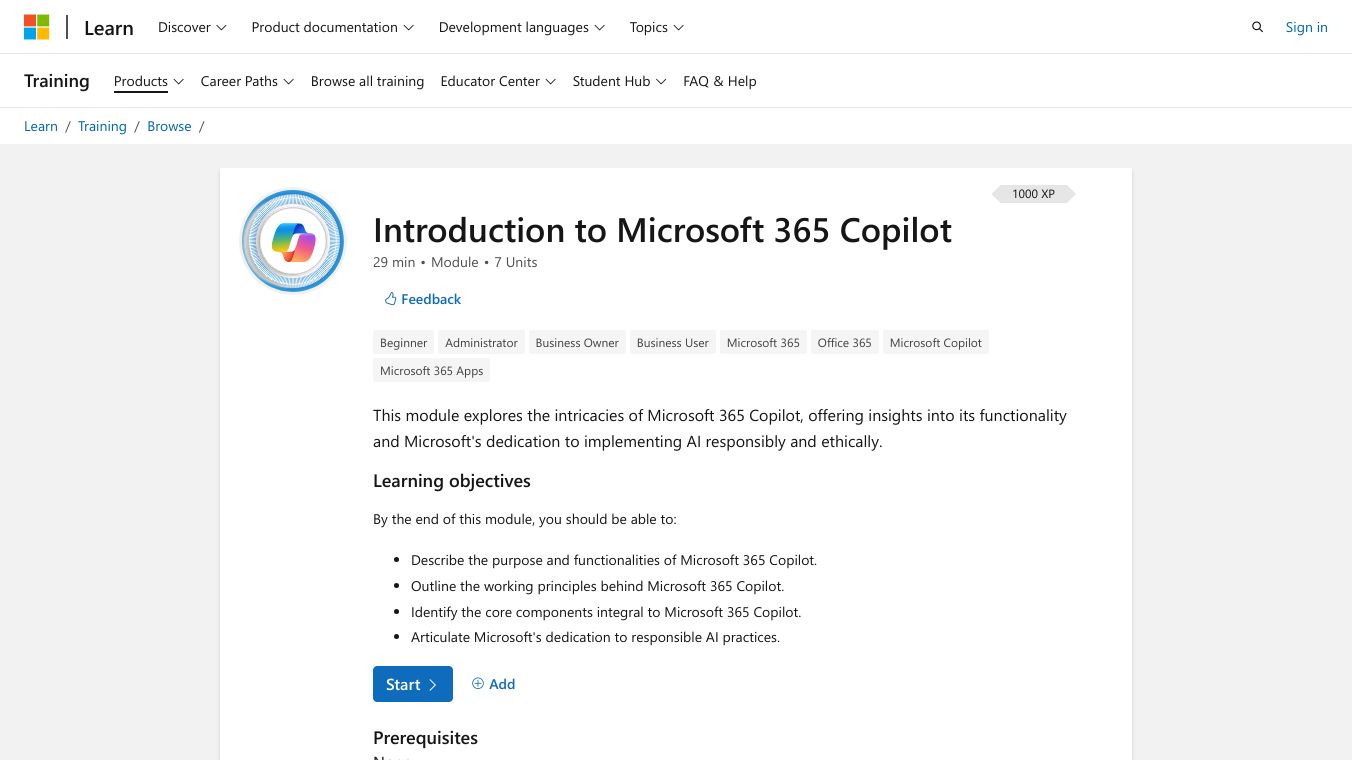Open the search magnifier icon
Image resolution: width=1352 pixels, height=760 pixels.
1257,27
